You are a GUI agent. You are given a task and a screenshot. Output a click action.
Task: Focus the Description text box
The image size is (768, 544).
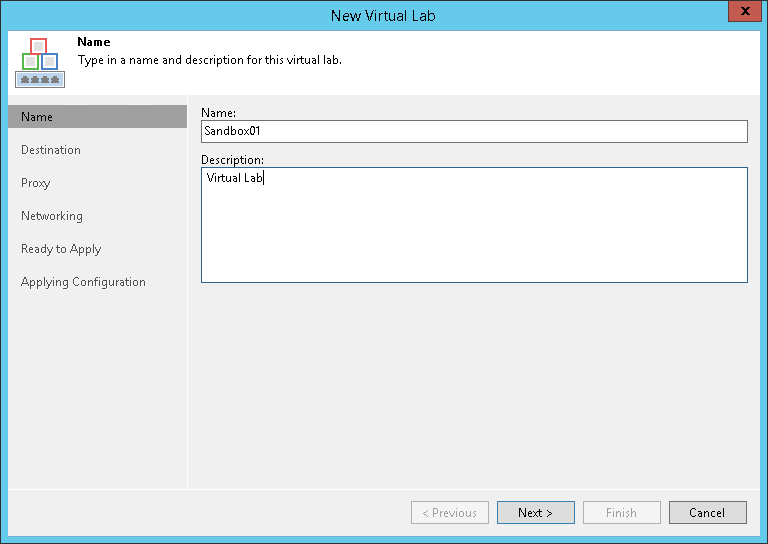(x=474, y=225)
